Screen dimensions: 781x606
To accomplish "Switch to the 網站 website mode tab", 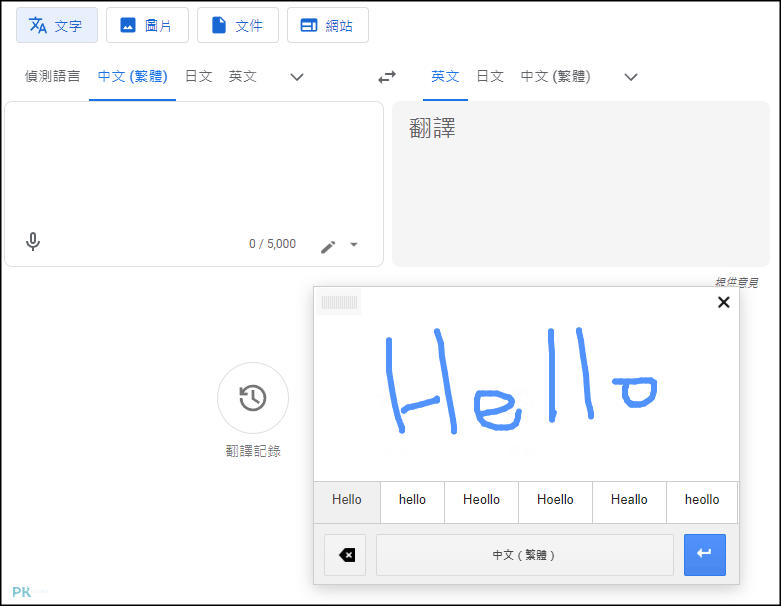I will click(328, 25).
